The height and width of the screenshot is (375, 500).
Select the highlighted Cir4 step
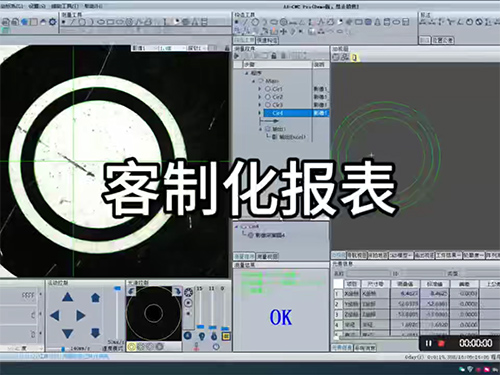(x=296, y=113)
